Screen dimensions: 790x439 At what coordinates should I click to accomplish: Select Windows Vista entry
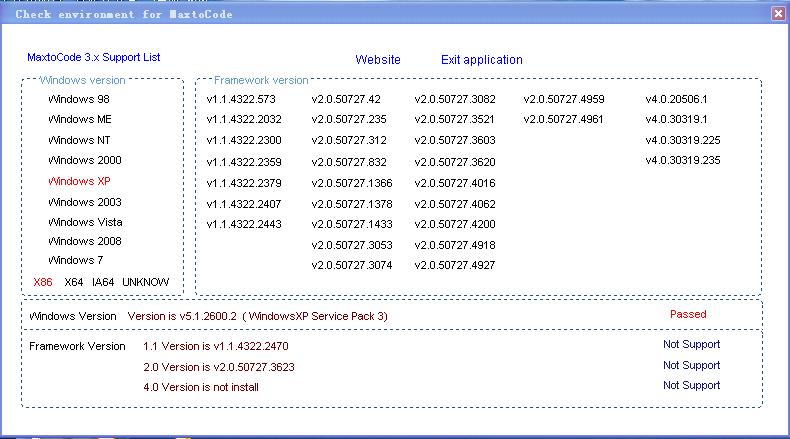(x=85, y=222)
